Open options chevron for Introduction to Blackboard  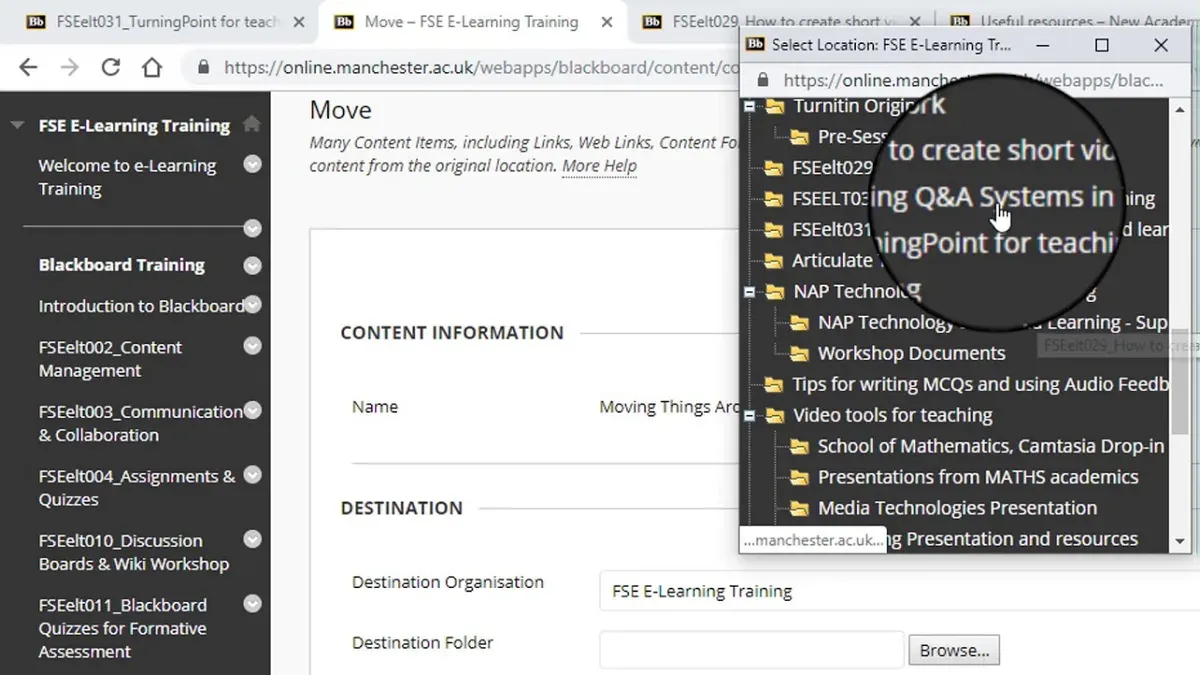point(253,304)
